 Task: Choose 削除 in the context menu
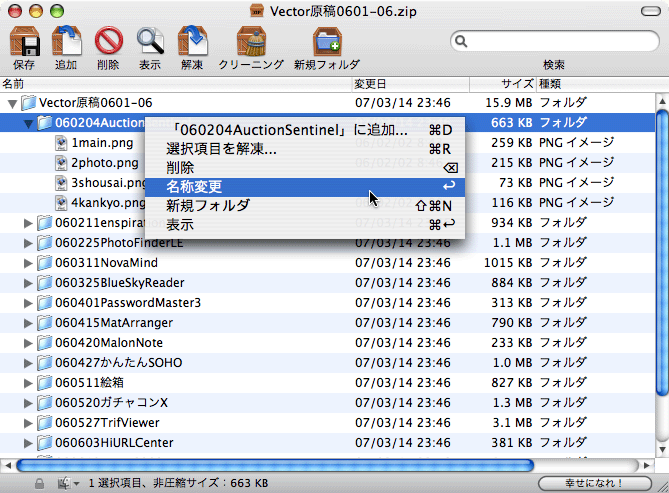click(305, 168)
